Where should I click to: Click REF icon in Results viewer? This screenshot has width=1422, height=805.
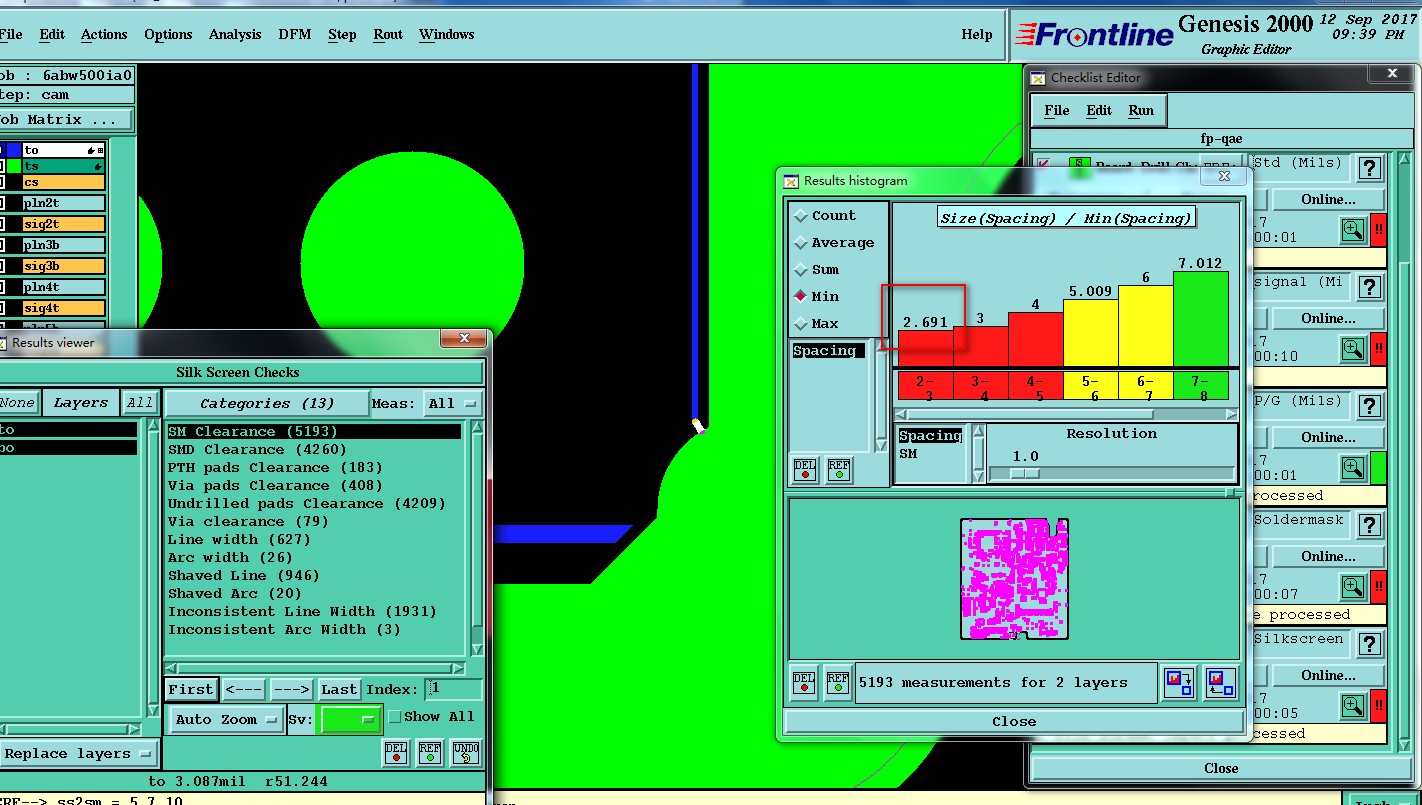click(x=430, y=753)
